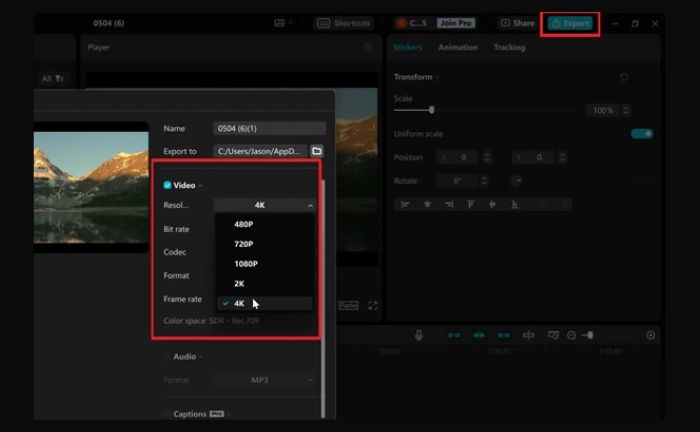Click the microphone record icon in timeline

click(418, 335)
